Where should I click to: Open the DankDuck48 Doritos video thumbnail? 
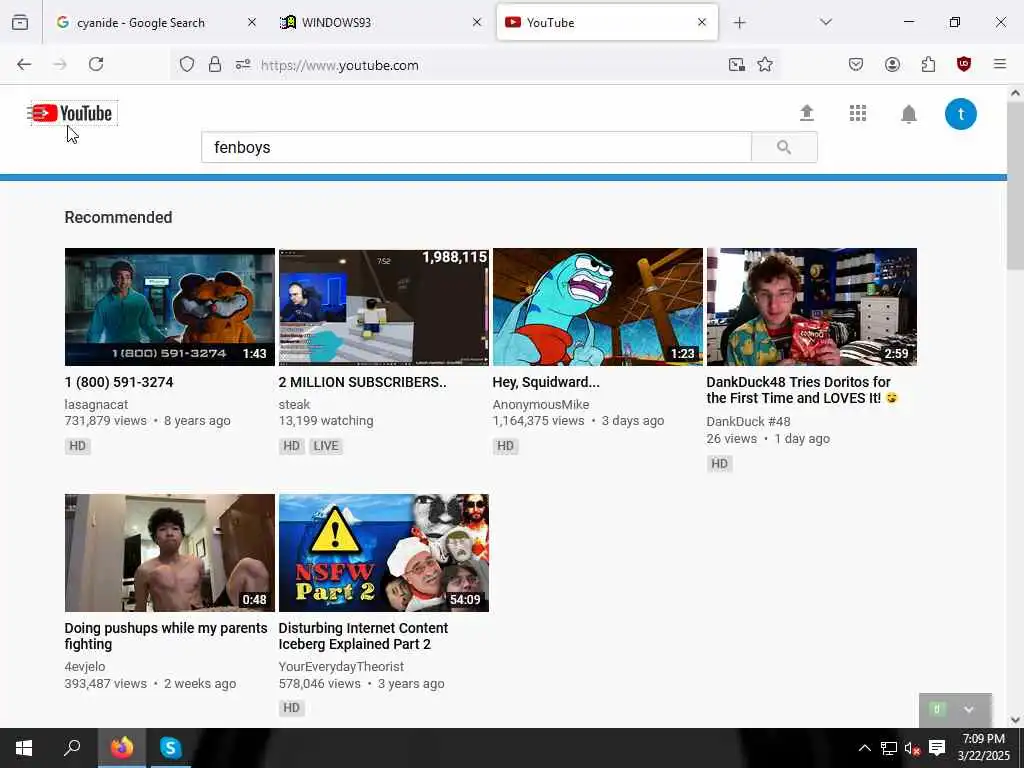[x=812, y=307]
